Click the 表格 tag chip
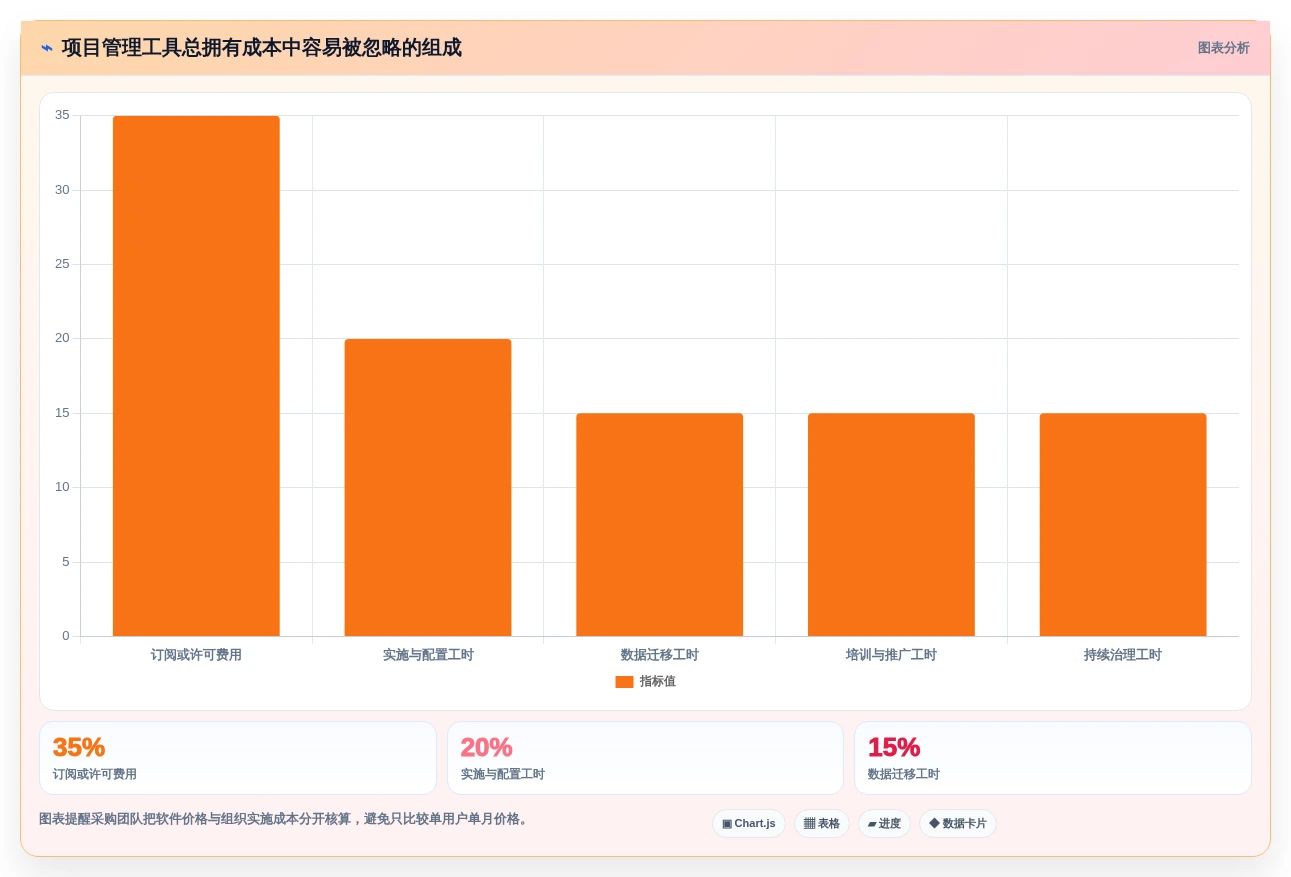 point(822,824)
